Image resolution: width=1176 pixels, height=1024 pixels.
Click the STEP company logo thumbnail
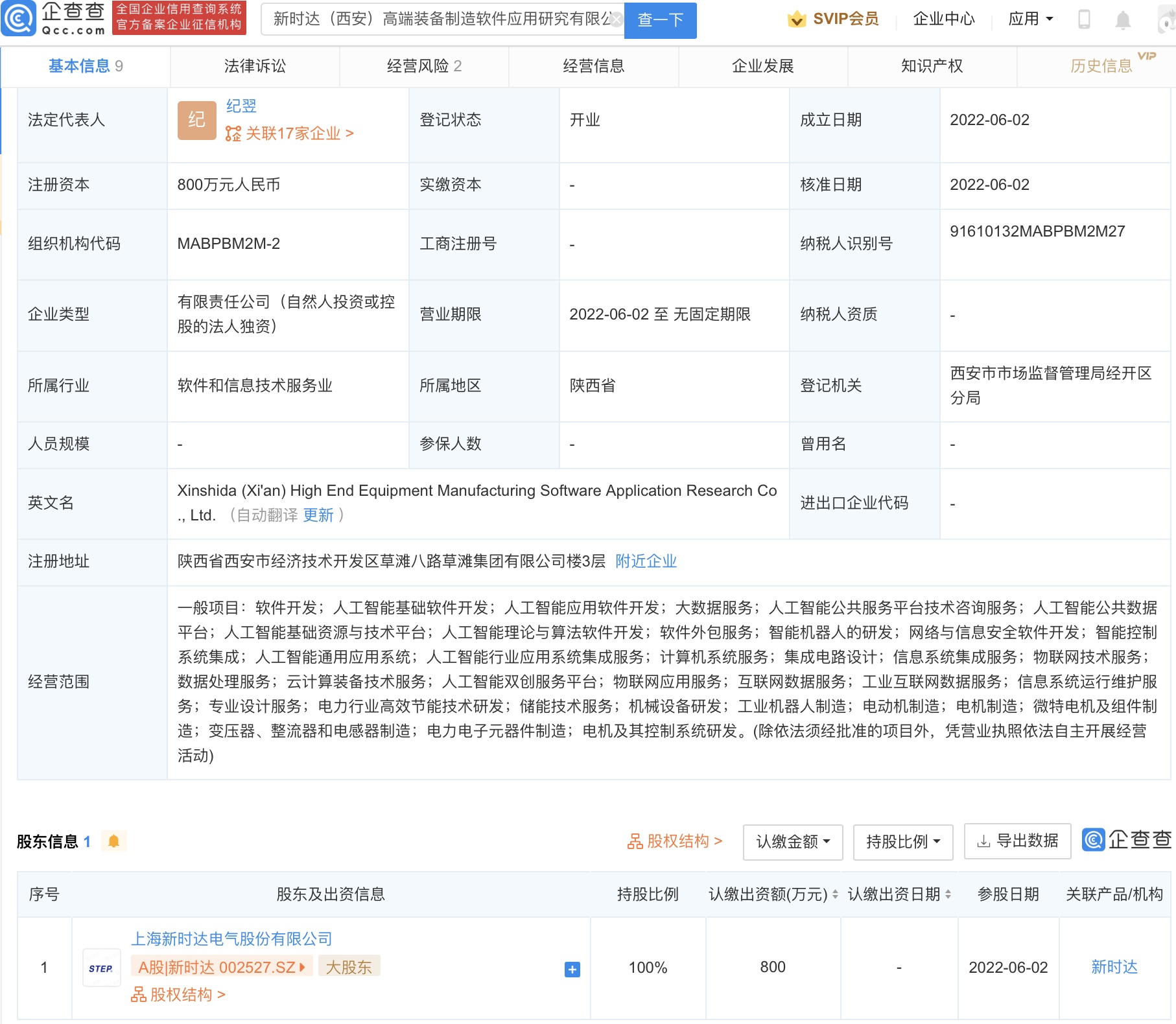102,968
